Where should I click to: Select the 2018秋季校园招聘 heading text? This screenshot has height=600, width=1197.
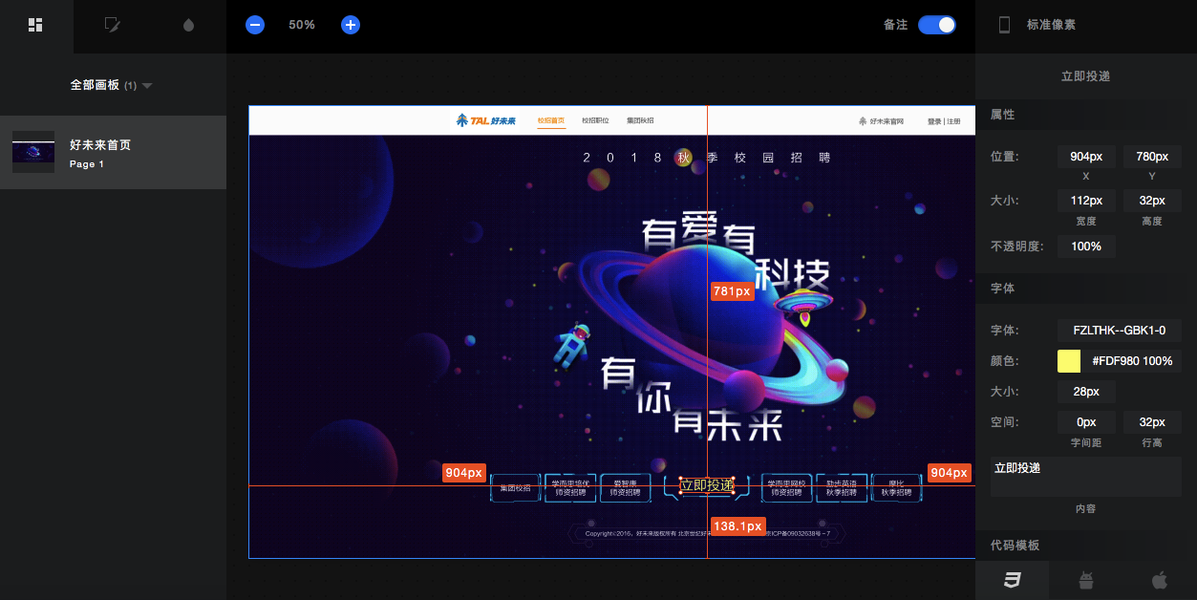706,158
